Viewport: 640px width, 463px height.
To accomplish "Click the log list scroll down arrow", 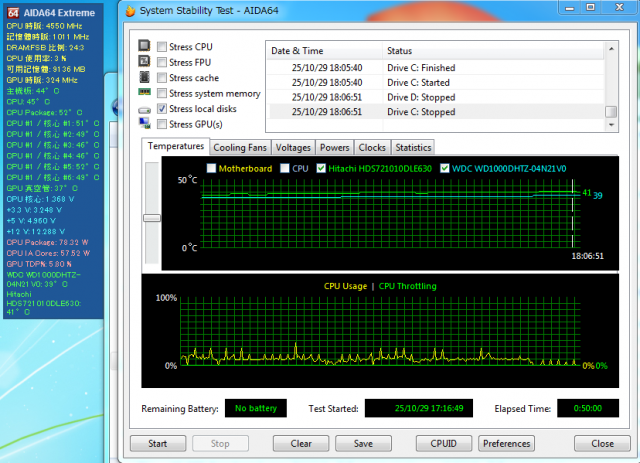I will [x=611, y=125].
